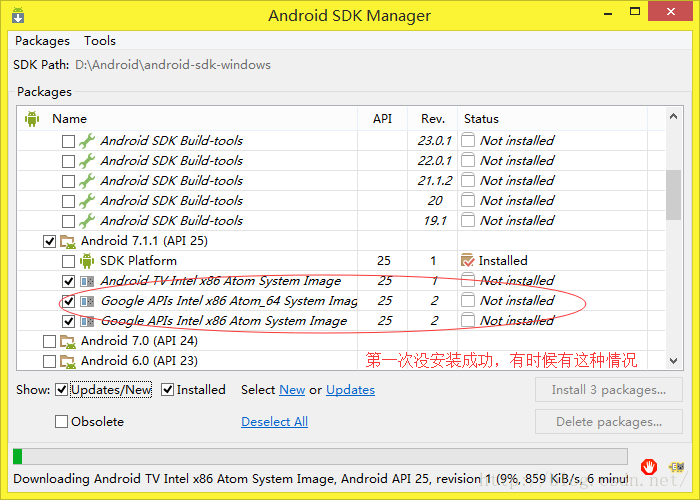Tick Build-tools 21.1.2 checkbox
This screenshot has width=700, height=500.
(x=68, y=181)
